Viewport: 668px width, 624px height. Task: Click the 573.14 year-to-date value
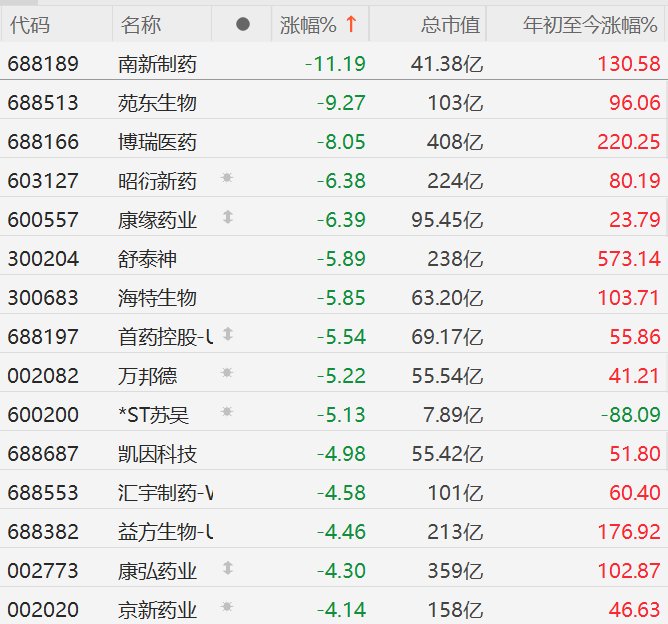point(629,259)
